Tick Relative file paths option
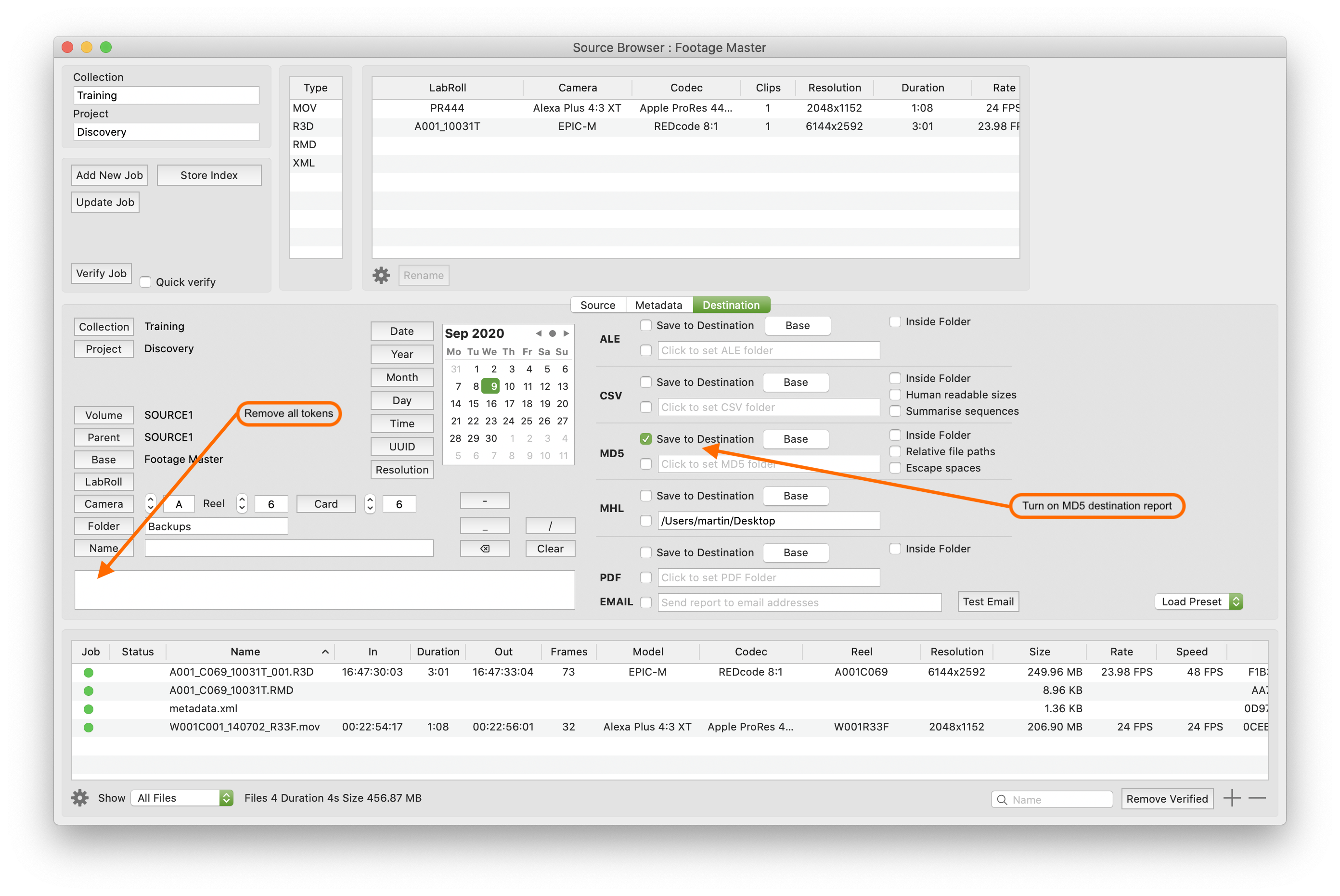Viewport: 1340px width, 896px height. point(895,451)
